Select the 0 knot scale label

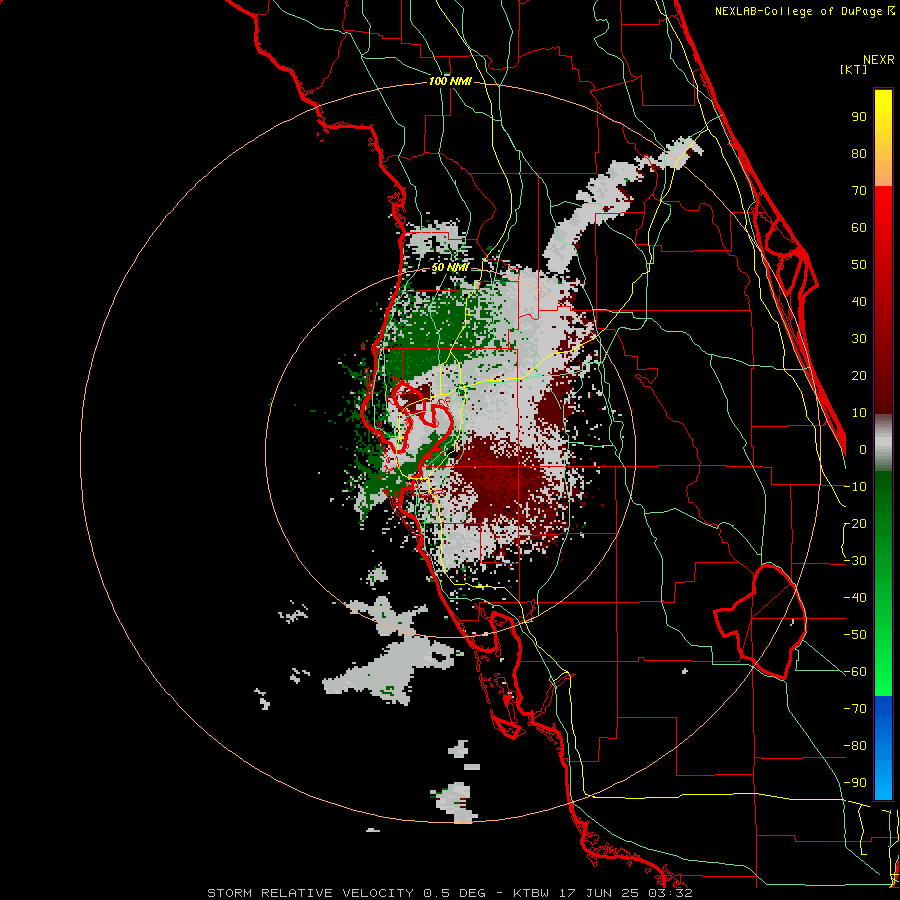coord(863,450)
